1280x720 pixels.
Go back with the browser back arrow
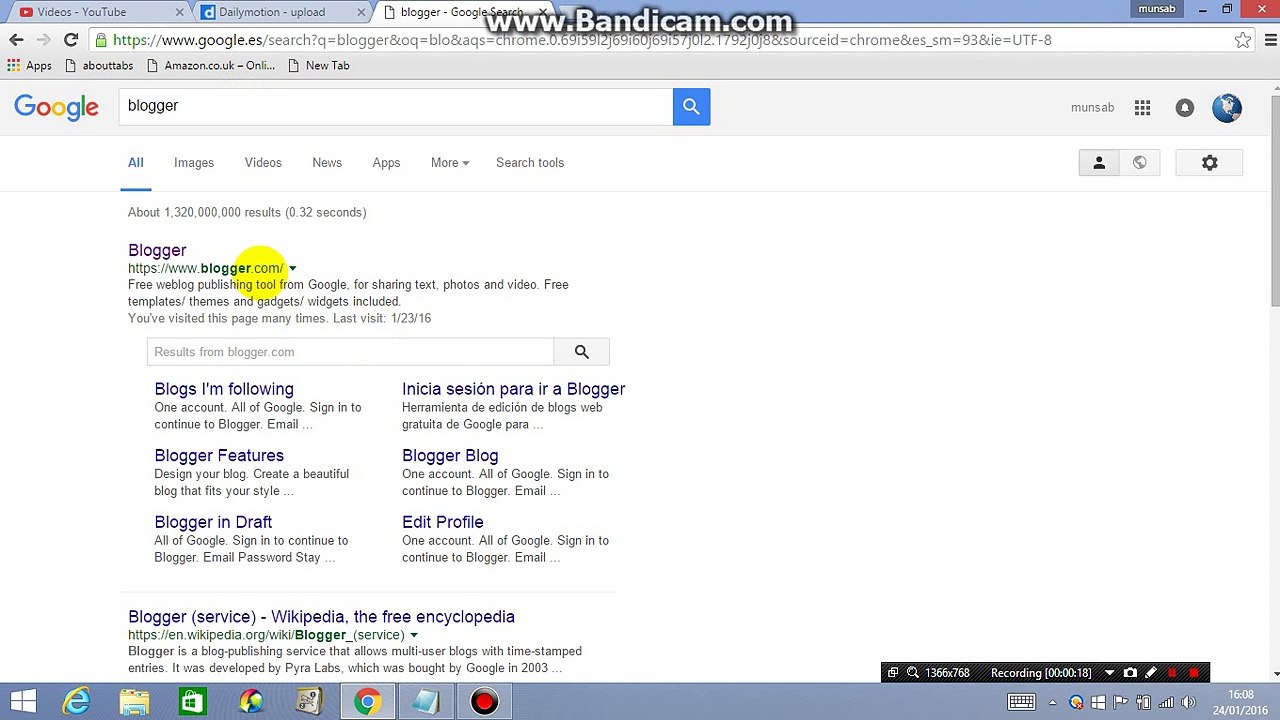click(x=16, y=40)
